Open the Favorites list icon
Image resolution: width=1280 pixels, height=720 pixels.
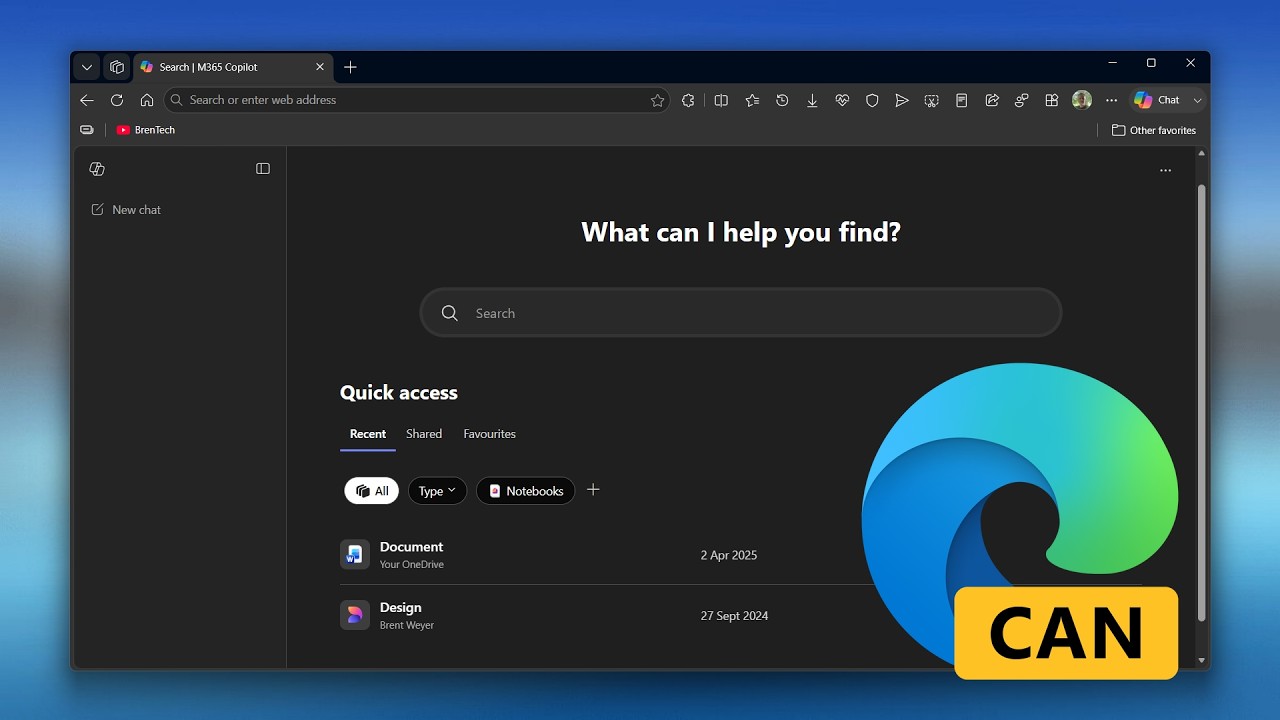752,100
